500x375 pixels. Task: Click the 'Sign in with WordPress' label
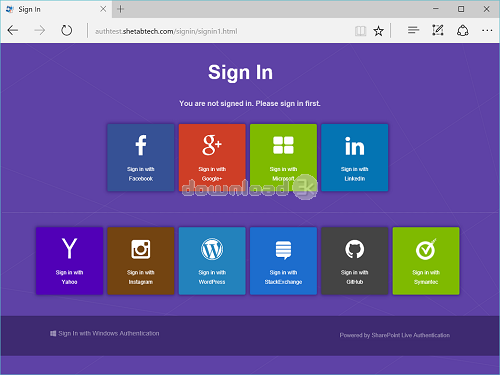coord(212,277)
